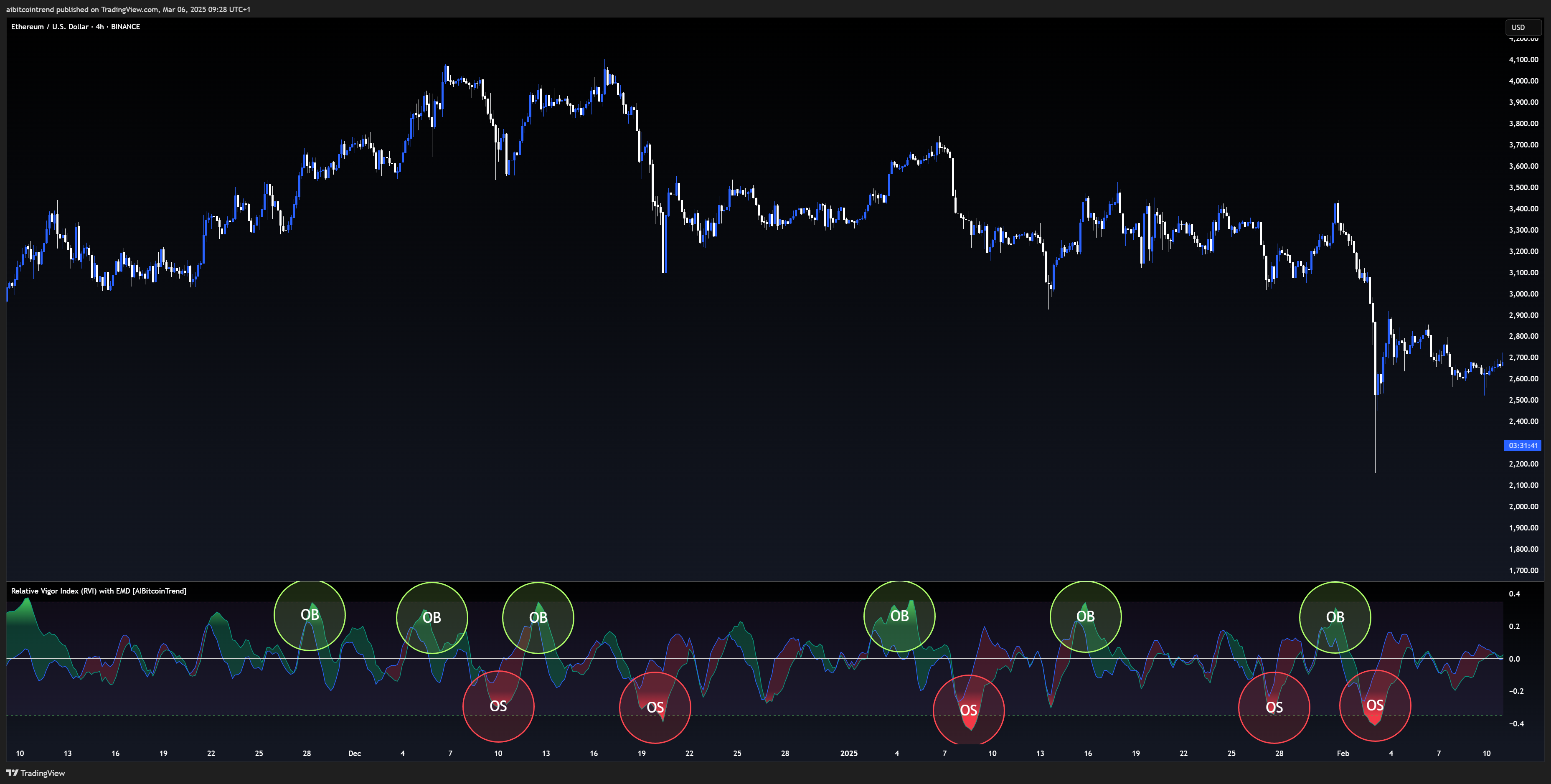
Task: Click the 0.0 value on RVI scale
Action: click(1514, 659)
